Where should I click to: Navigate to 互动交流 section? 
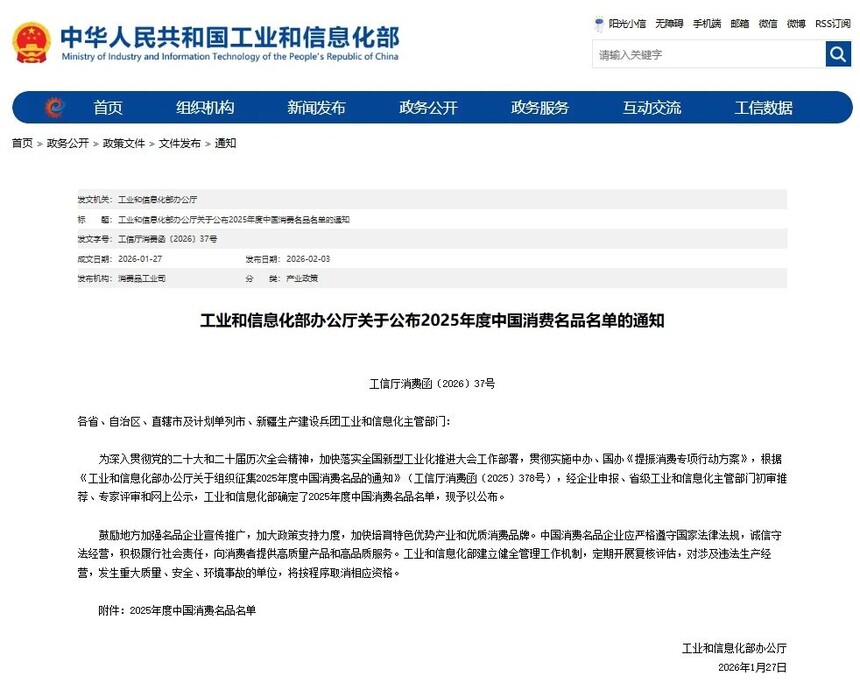point(652,107)
